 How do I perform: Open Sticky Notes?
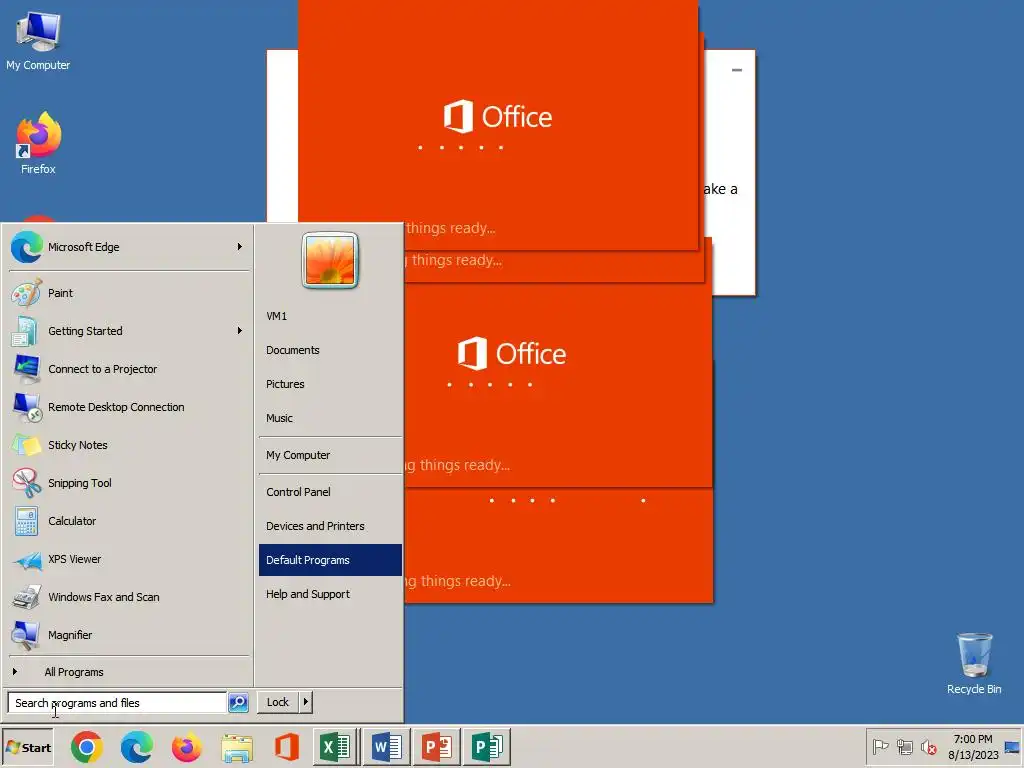point(127,445)
